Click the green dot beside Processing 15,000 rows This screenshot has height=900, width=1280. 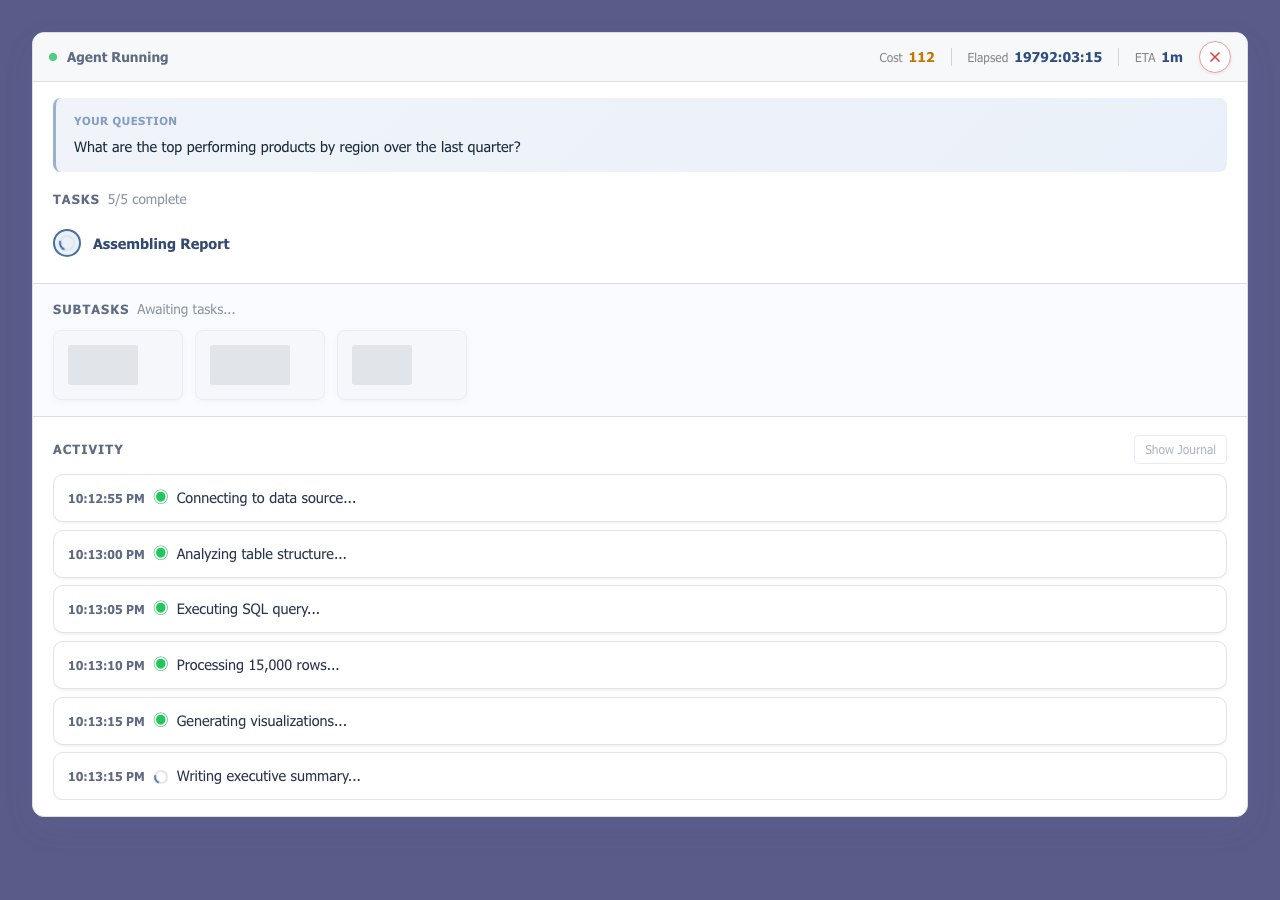[x=161, y=663]
